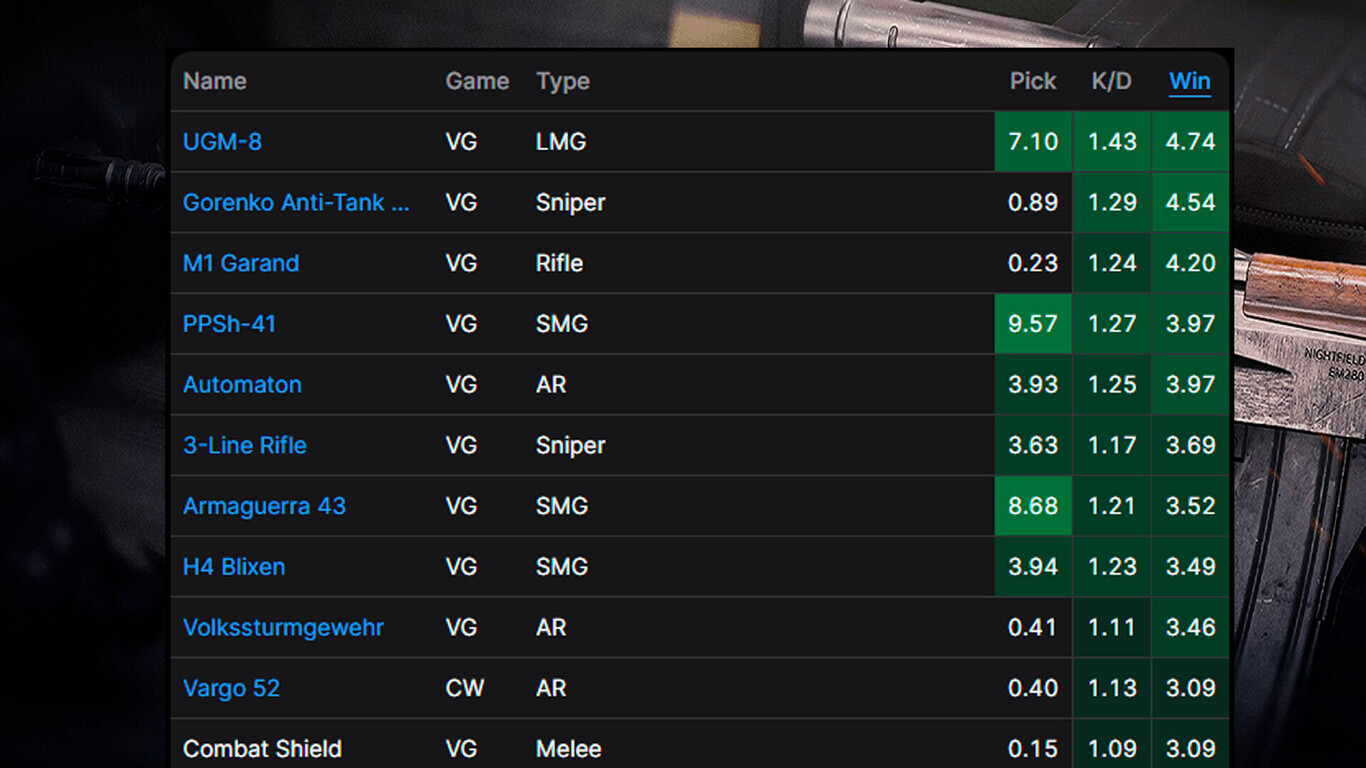Sort table by Win column
Screen dimensions: 1366x768
click(1190, 81)
